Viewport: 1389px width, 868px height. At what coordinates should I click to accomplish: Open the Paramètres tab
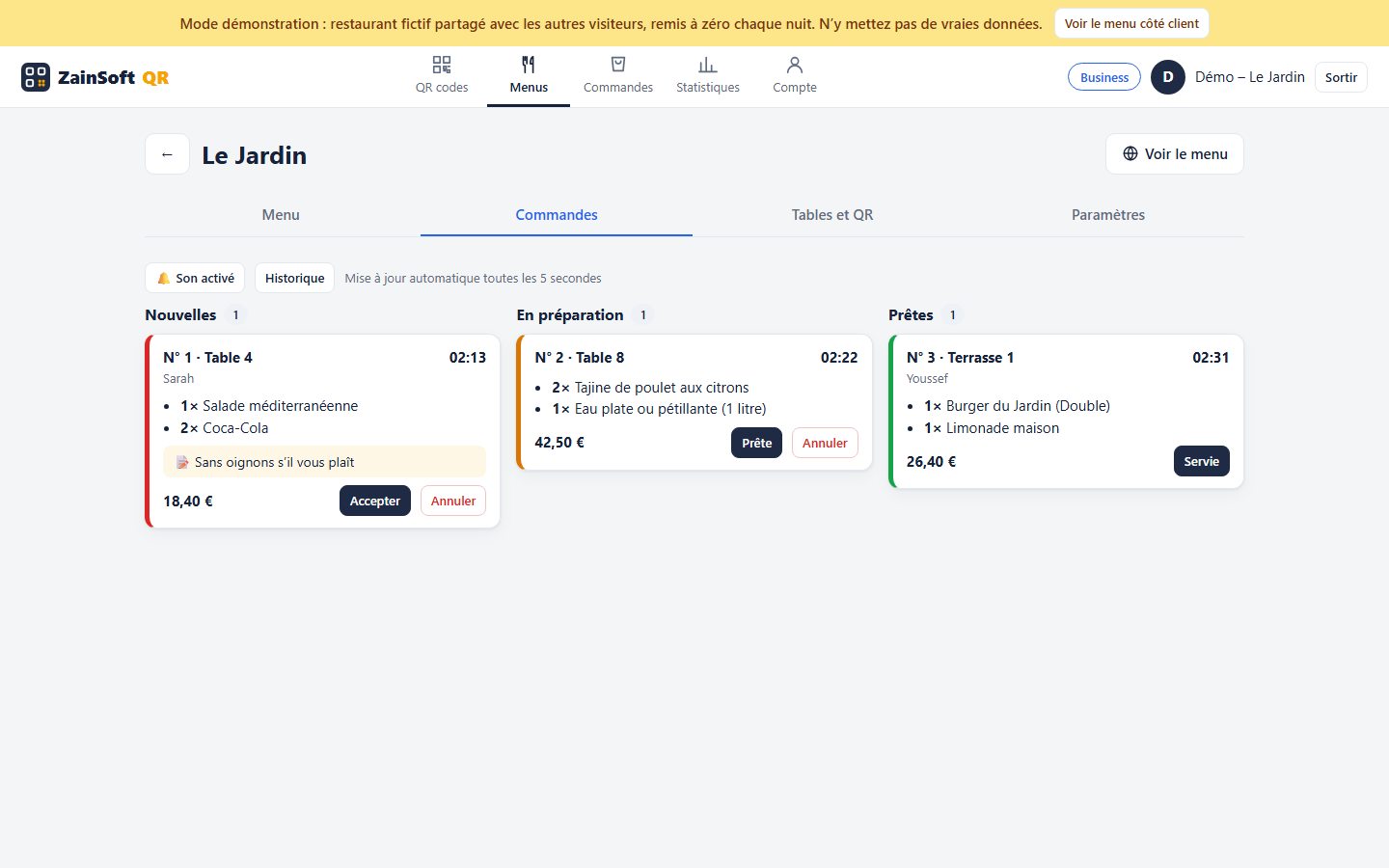point(1108,215)
